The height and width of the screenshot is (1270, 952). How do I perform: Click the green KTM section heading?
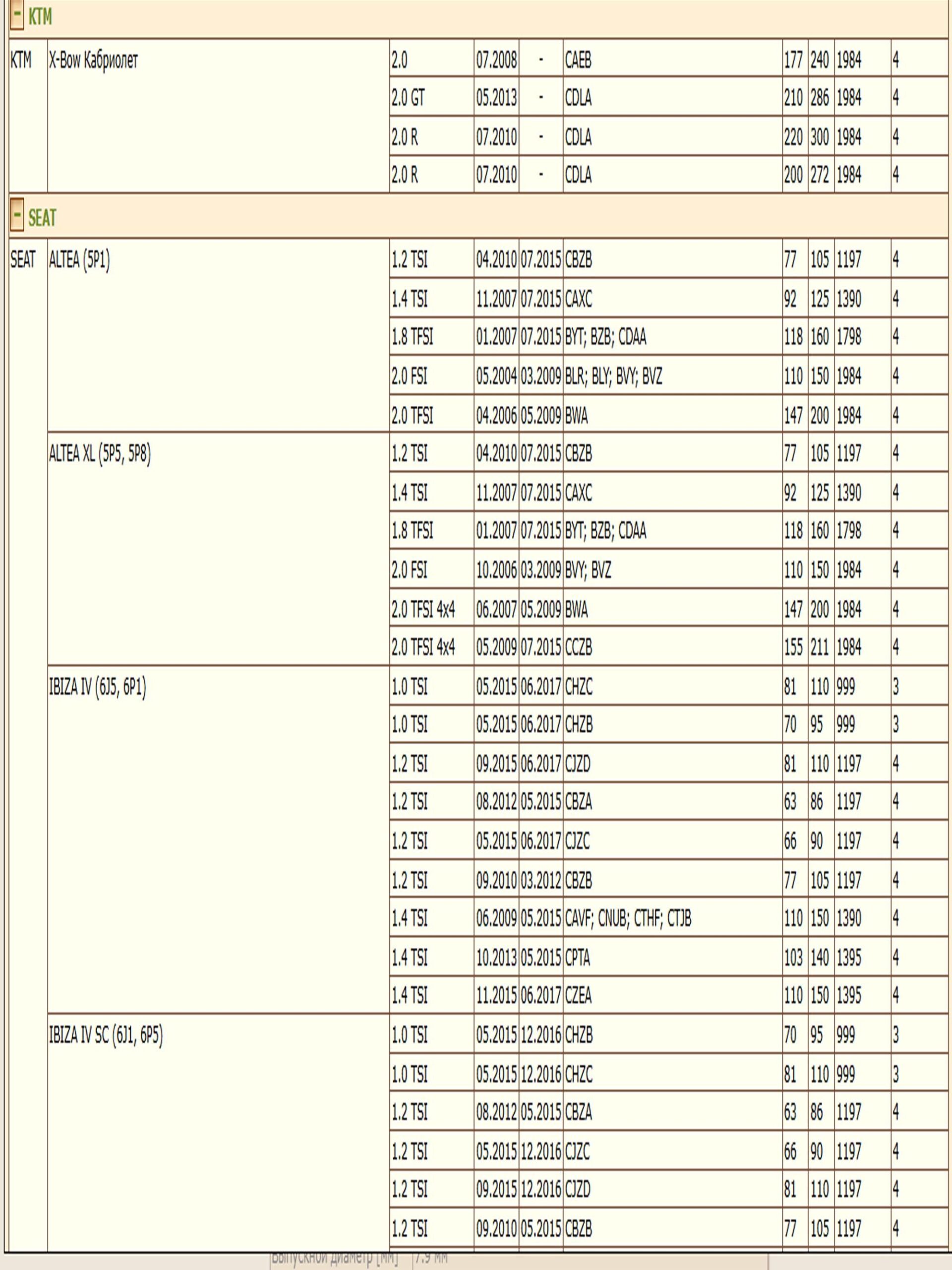[40, 17]
